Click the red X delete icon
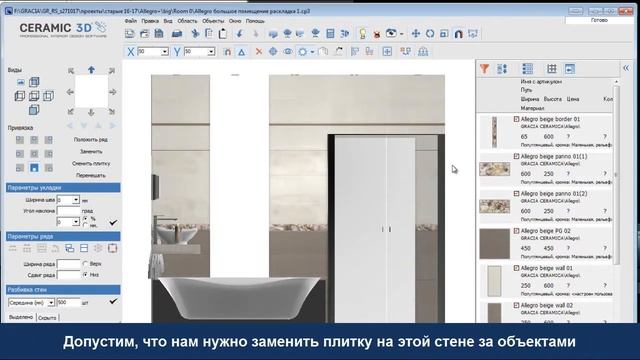 pyautogui.click(x=259, y=51)
